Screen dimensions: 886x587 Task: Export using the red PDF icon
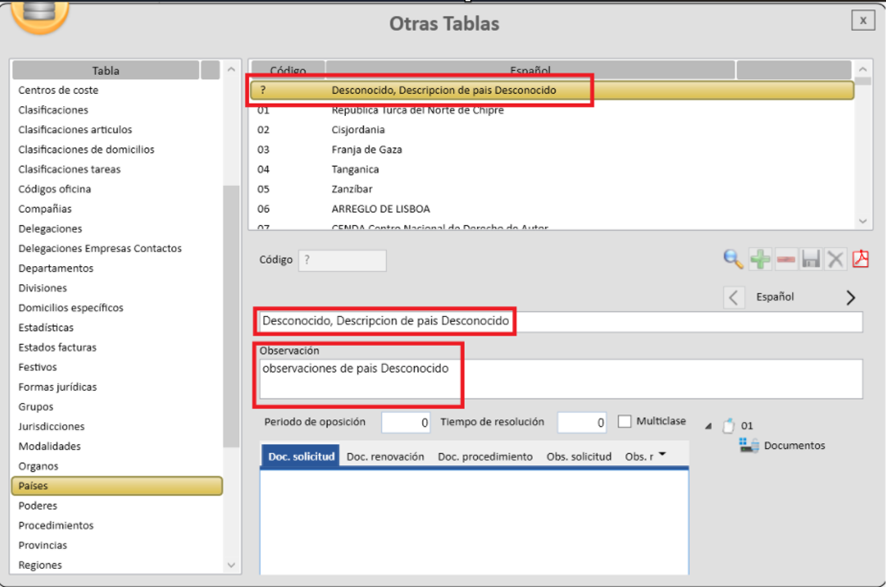(861, 260)
